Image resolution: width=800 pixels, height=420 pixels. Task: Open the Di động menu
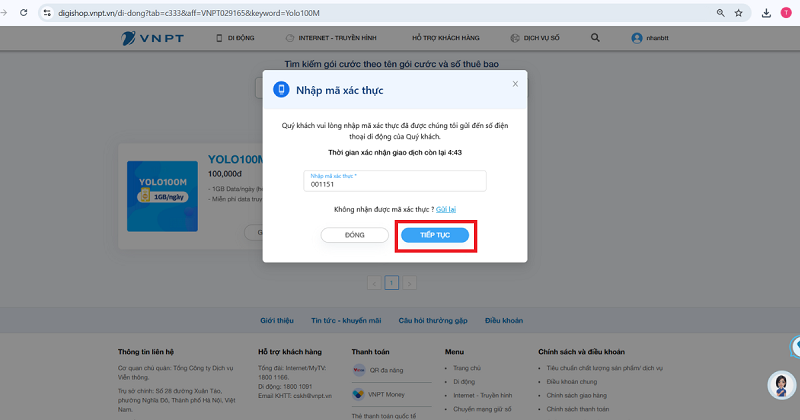pyautogui.click(x=235, y=38)
